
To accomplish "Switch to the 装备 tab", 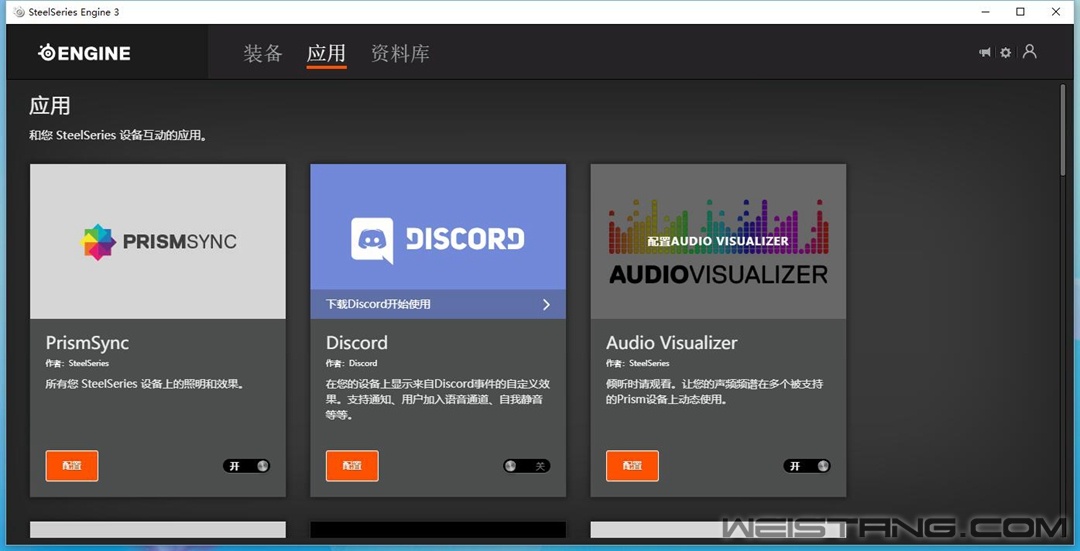I will coord(263,53).
